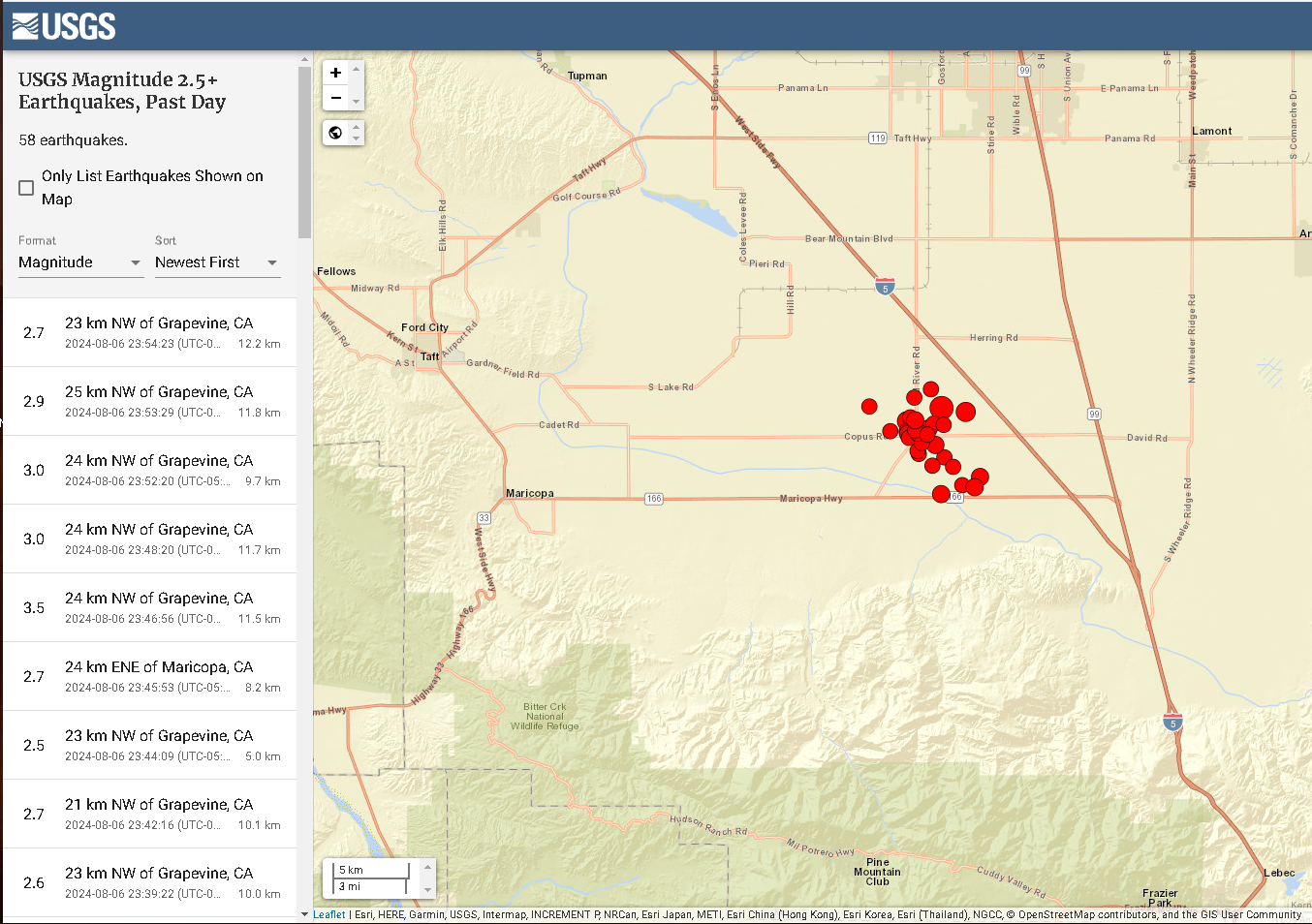Select magnitude 3.0 quake at 23:48:20
The width and height of the screenshot is (1312, 924).
tap(150, 539)
